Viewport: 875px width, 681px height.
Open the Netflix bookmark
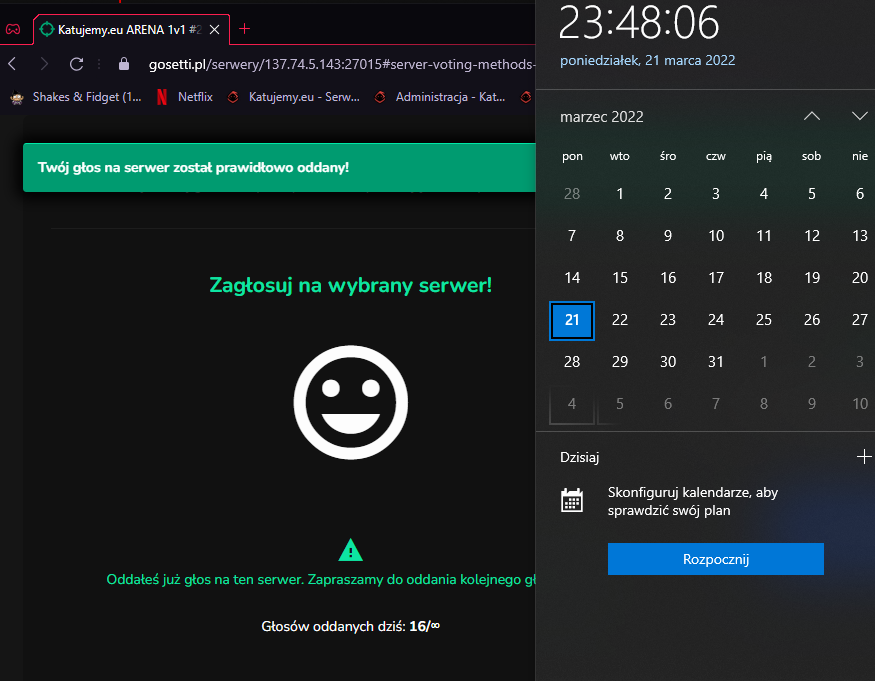pyautogui.click(x=185, y=97)
